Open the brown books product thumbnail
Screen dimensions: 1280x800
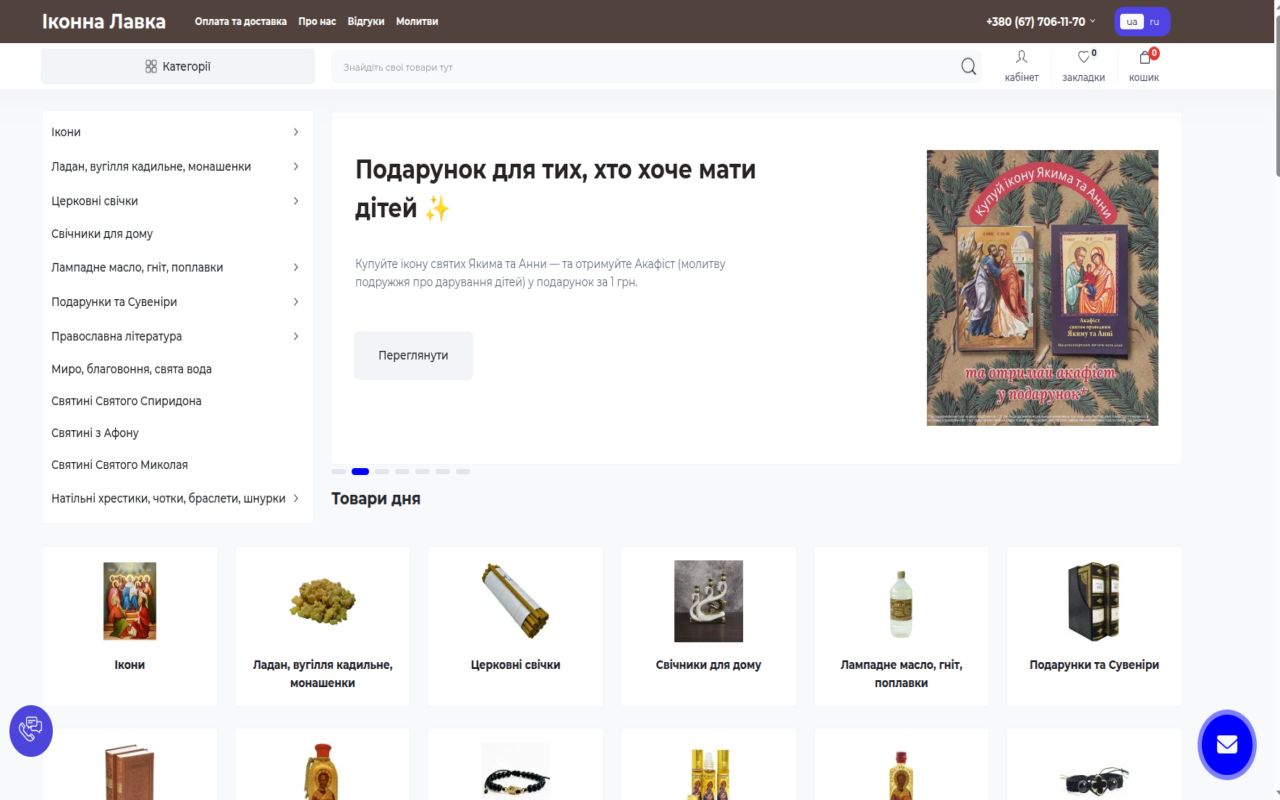tap(130, 772)
